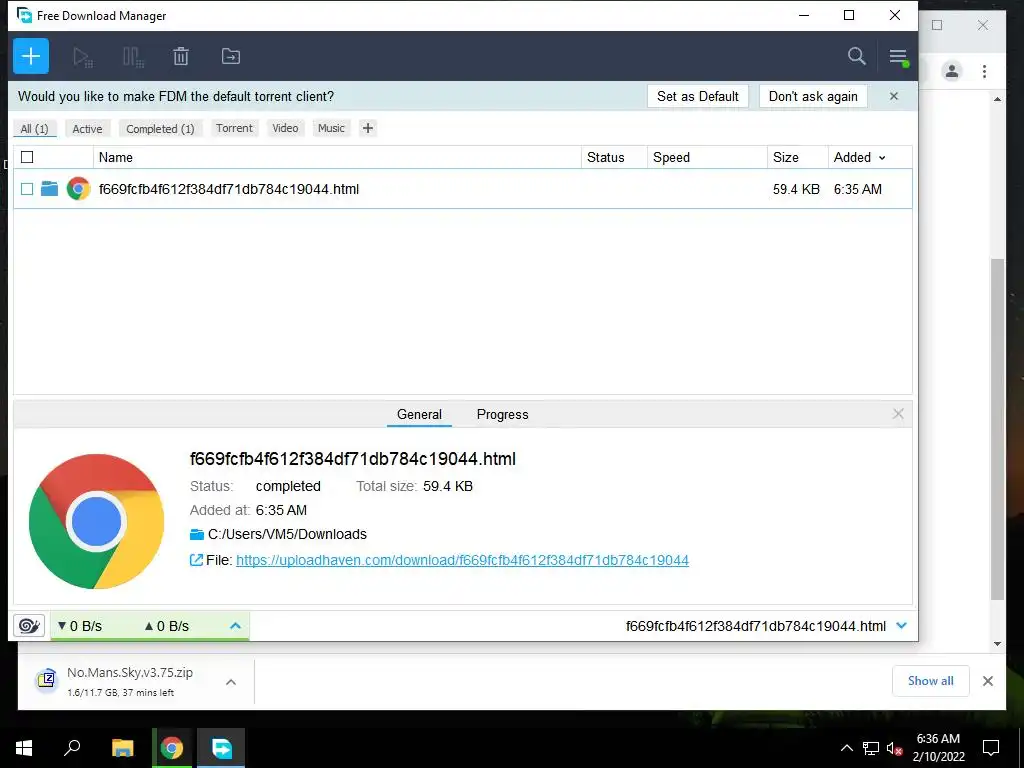The image size is (1024, 768).
Task: Click the Chrome scrollbar down arrow
Action: [x=997, y=644]
